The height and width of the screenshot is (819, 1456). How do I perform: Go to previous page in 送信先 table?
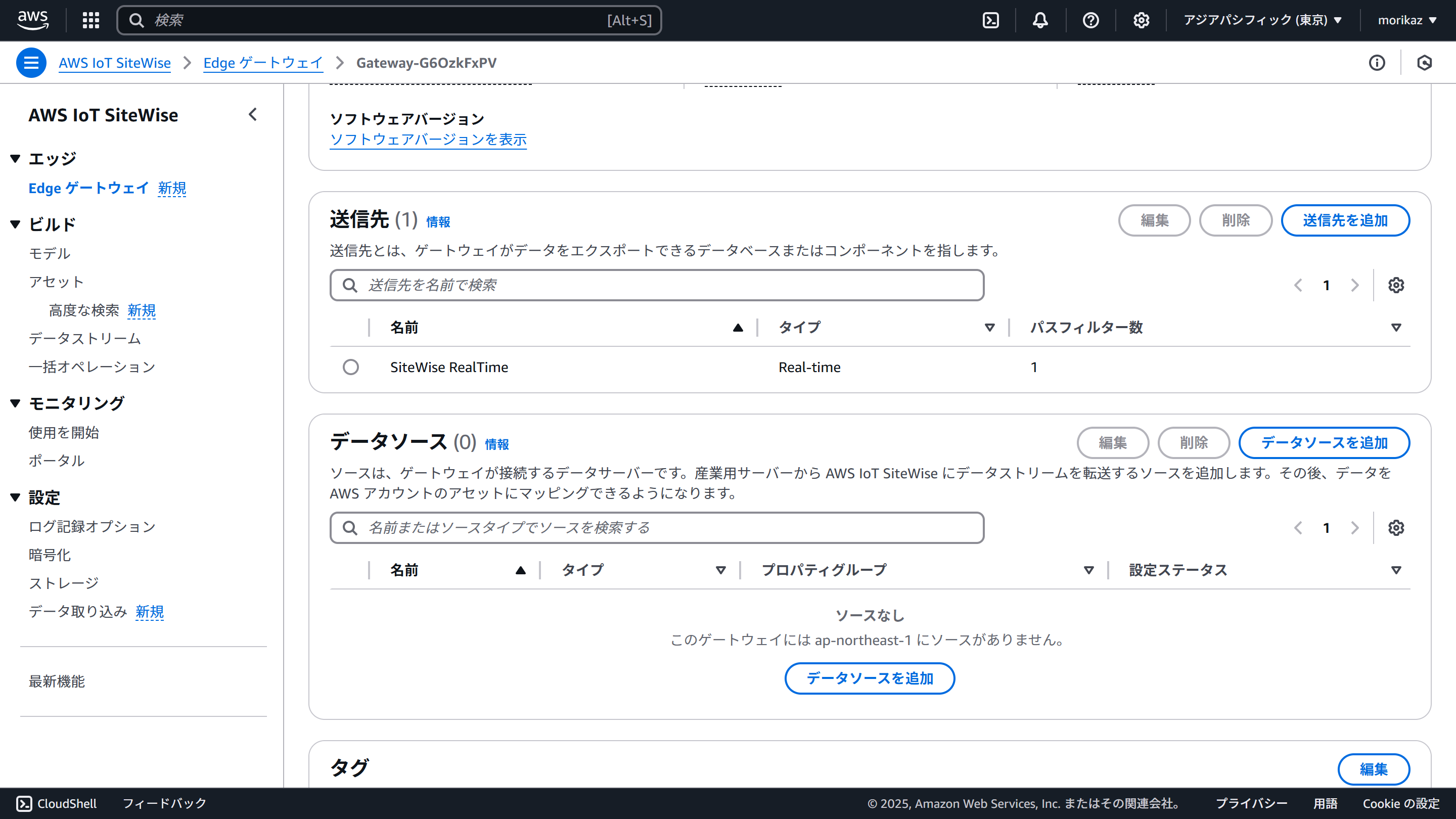tap(1298, 286)
